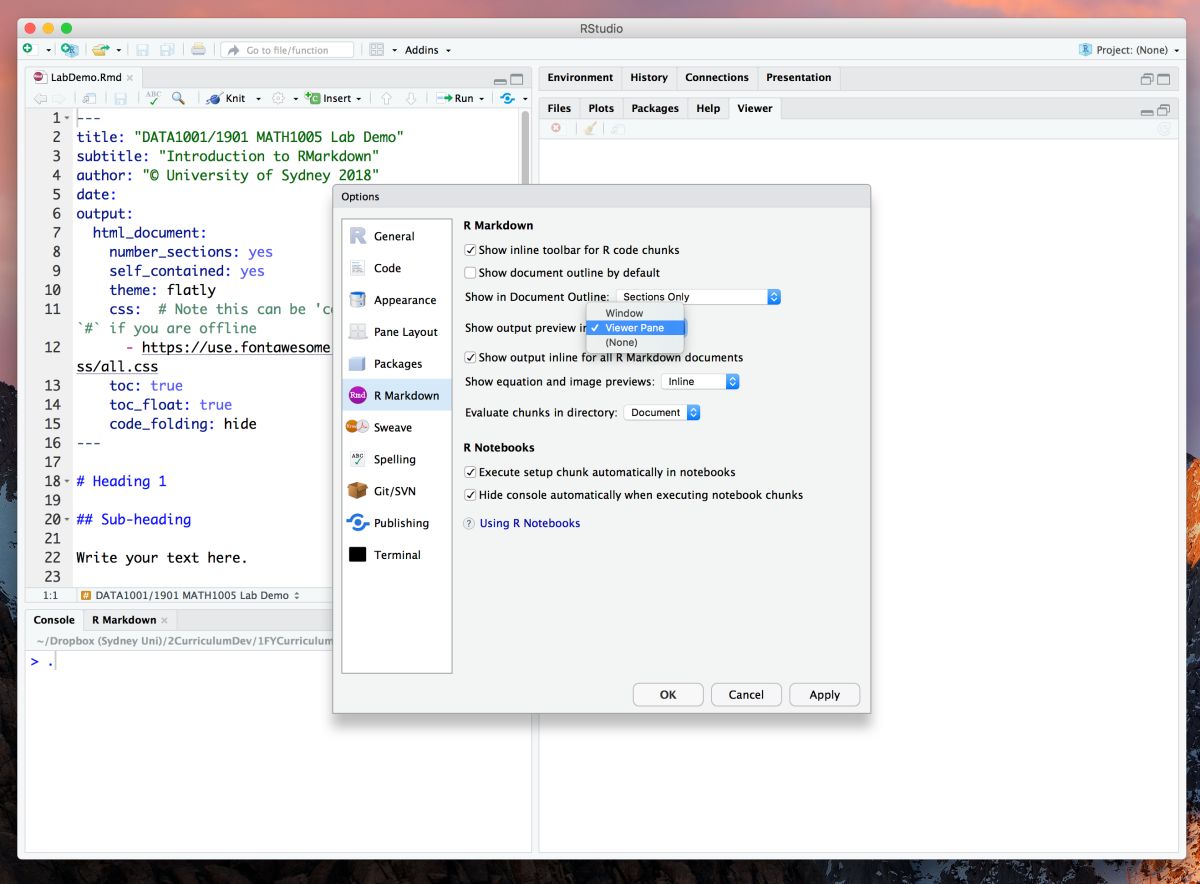Switch to the Environment tab
The height and width of the screenshot is (884, 1200).
coord(580,77)
